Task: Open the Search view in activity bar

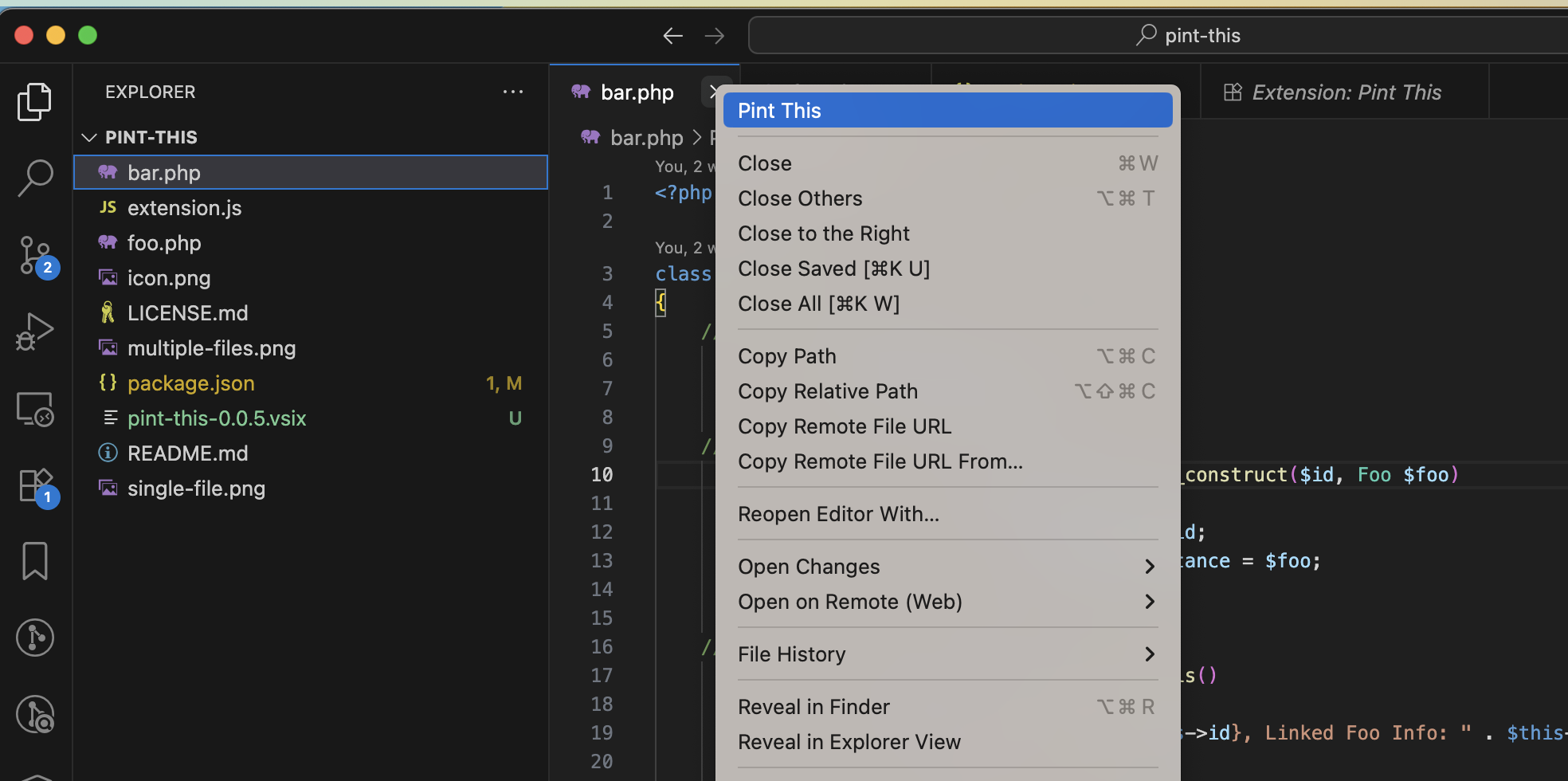Action: (35, 178)
